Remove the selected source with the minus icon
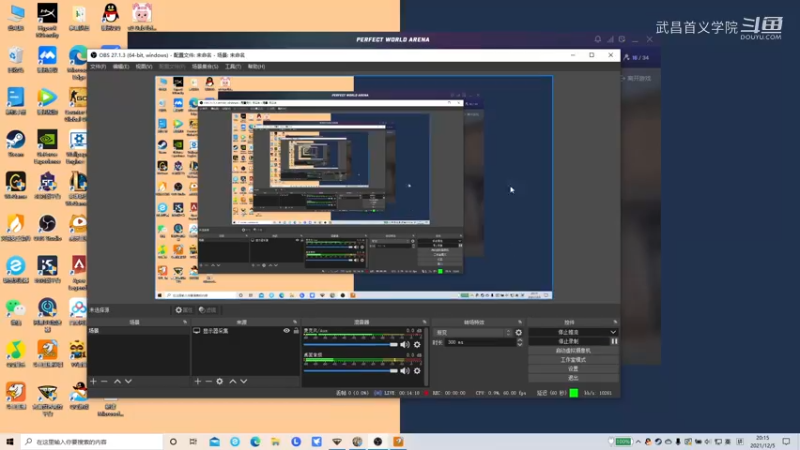 (x=209, y=381)
